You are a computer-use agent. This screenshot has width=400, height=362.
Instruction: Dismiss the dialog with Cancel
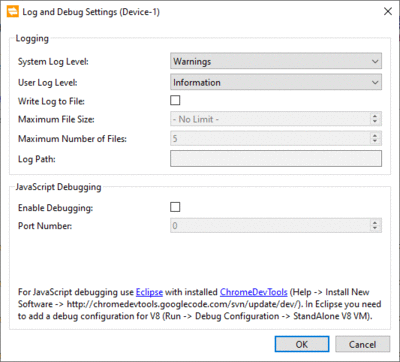point(362,344)
